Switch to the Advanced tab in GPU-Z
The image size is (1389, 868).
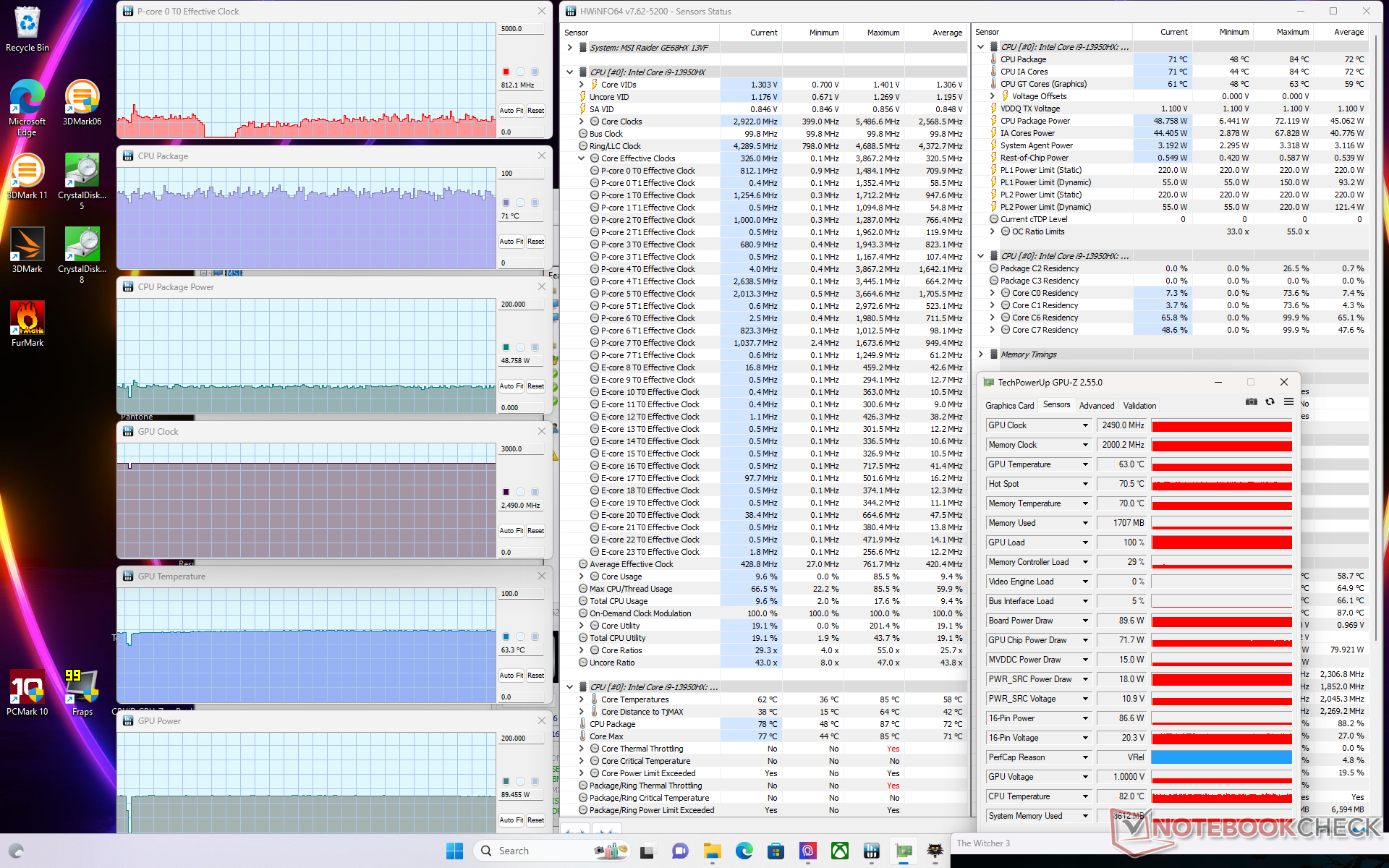pos(1096,406)
